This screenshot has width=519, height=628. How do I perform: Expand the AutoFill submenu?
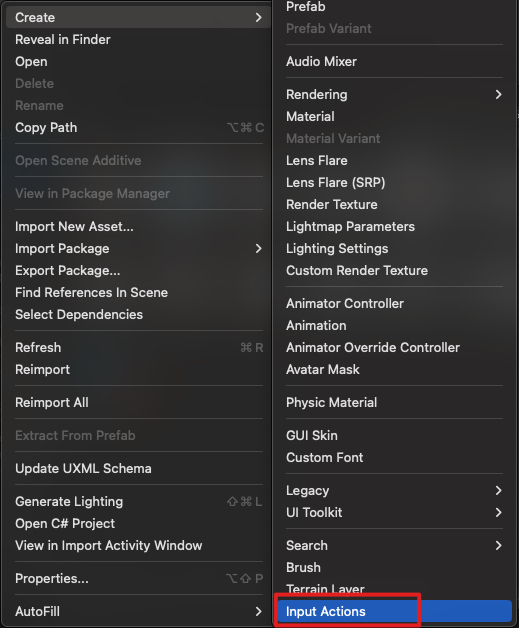point(139,611)
